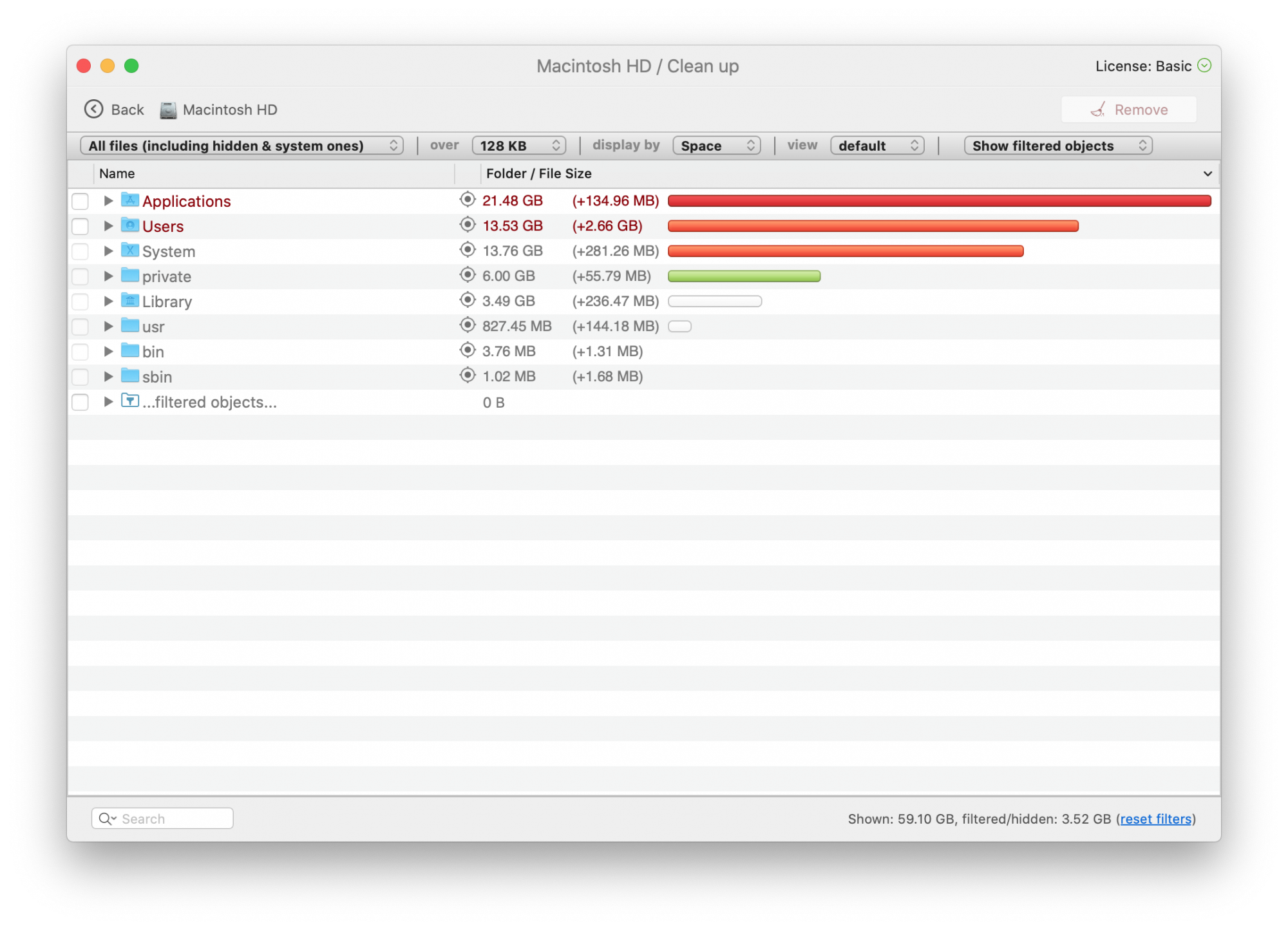Expand the System folder
1288x930 pixels.
click(108, 251)
